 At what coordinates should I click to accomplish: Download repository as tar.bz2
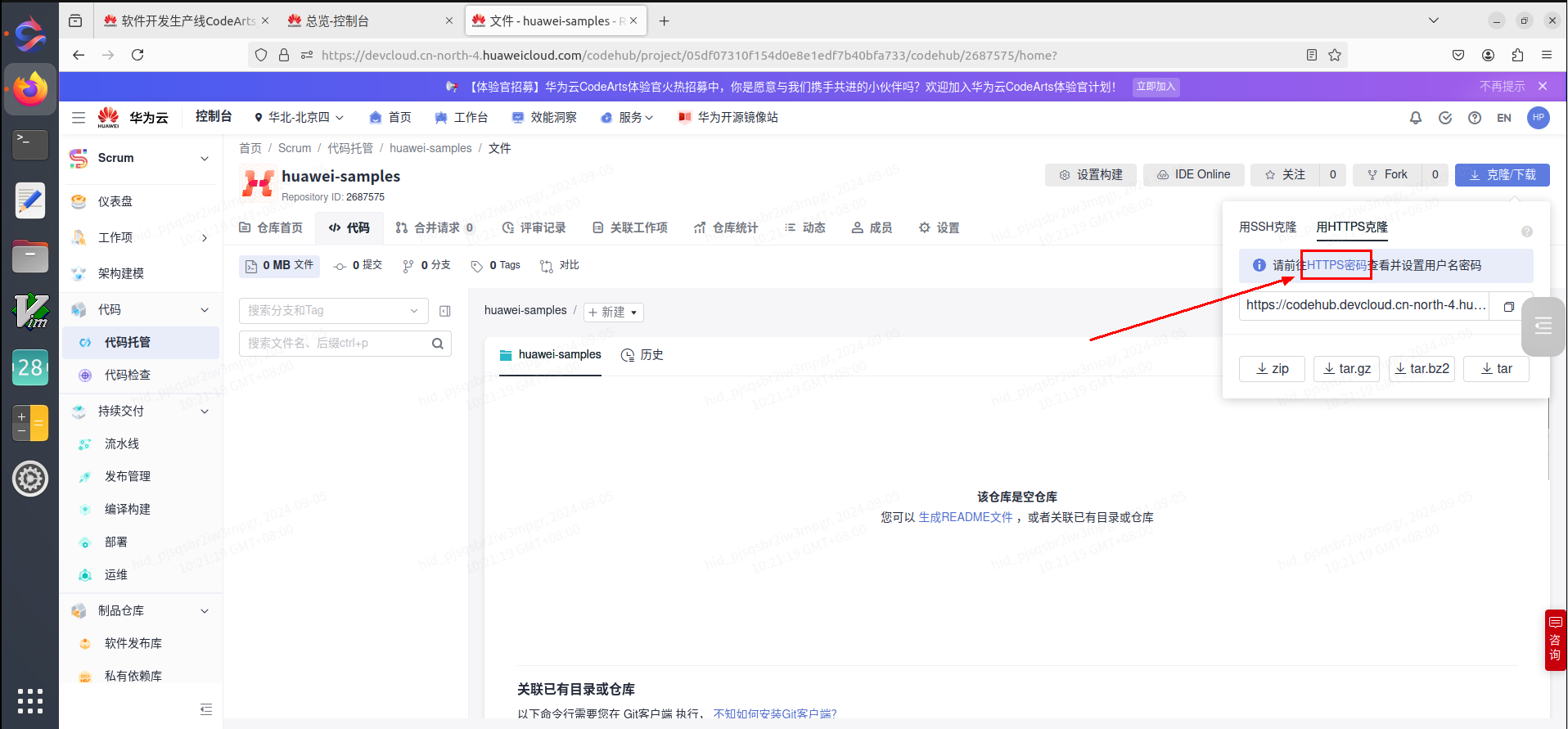coord(1422,369)
